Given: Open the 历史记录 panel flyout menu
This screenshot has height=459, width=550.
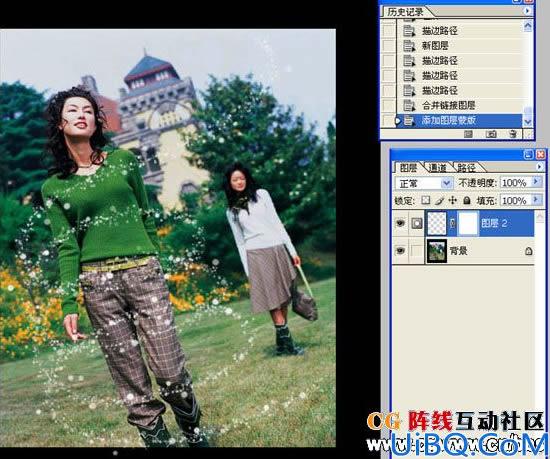Looking at the screenshot, I should point(527,11).
